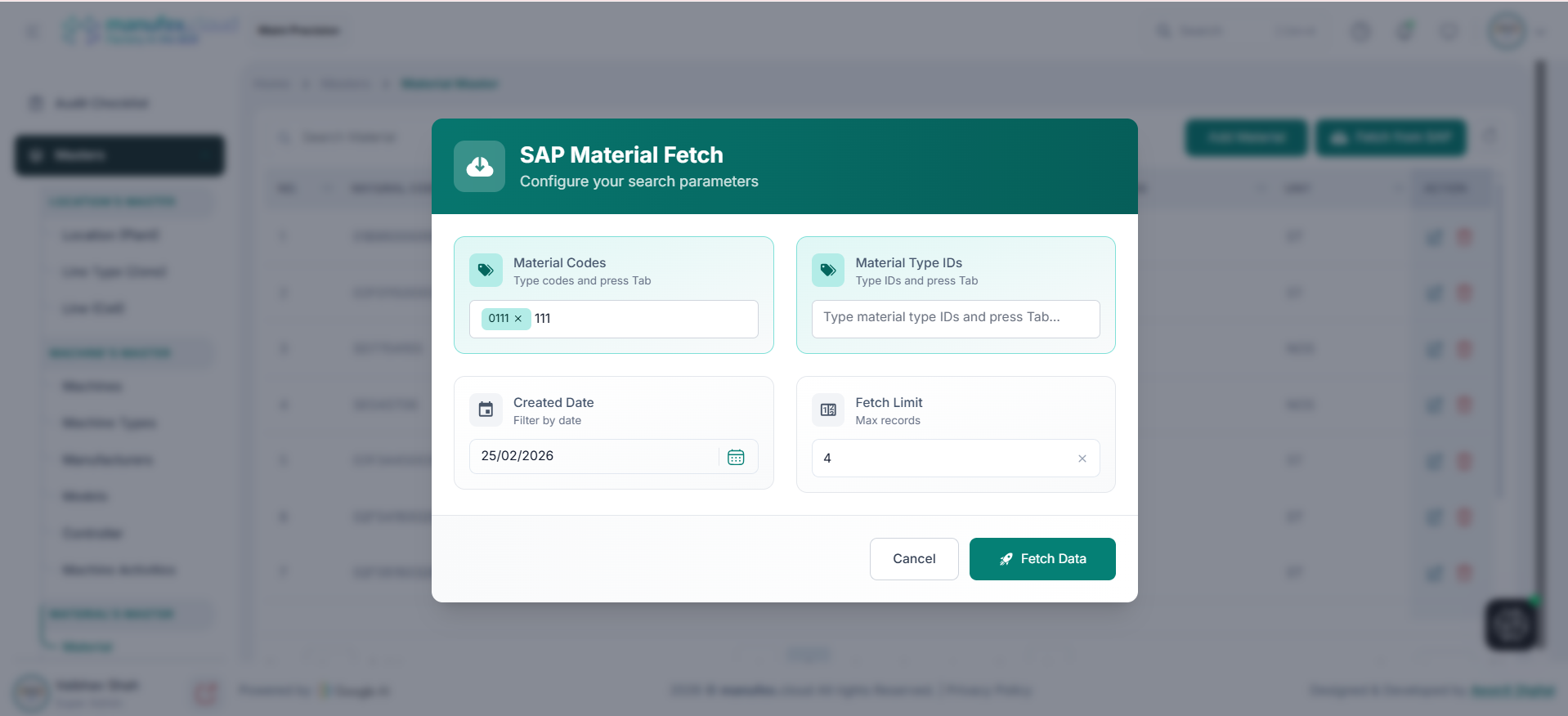
Task: Click 'Type IDs and press Tab' hint
Action: [916, 280]
